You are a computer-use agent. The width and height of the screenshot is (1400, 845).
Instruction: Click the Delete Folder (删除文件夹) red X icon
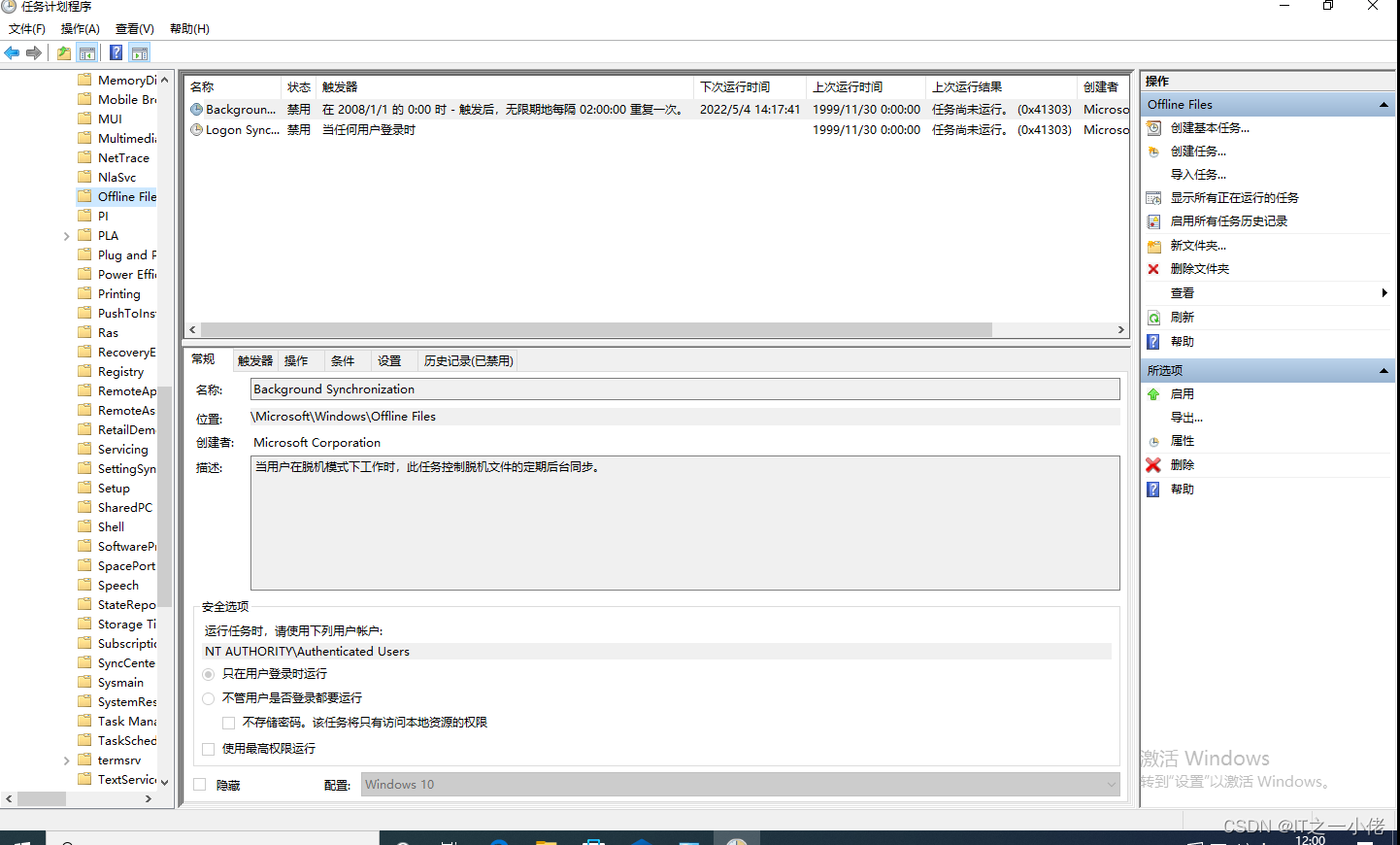[x=1153, y=269]
